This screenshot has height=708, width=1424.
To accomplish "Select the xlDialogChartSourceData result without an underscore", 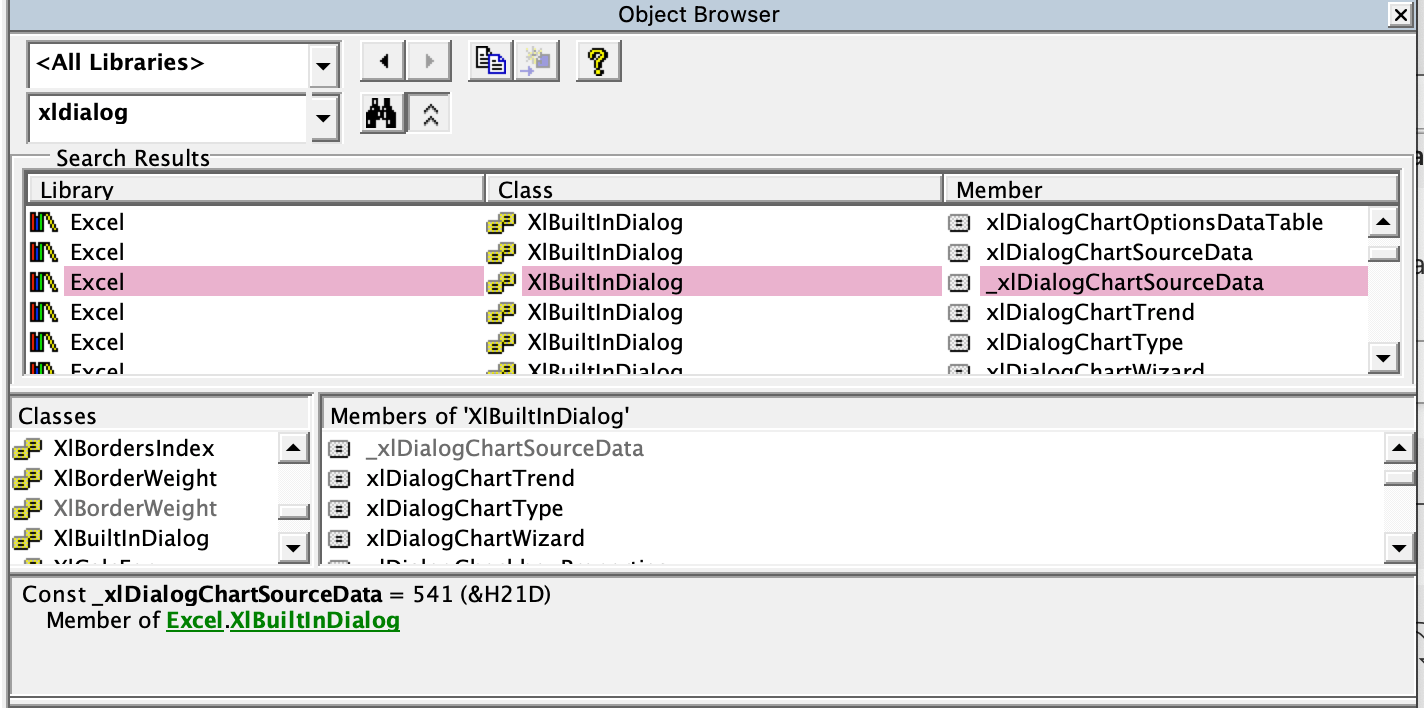I will point(1119,252).
